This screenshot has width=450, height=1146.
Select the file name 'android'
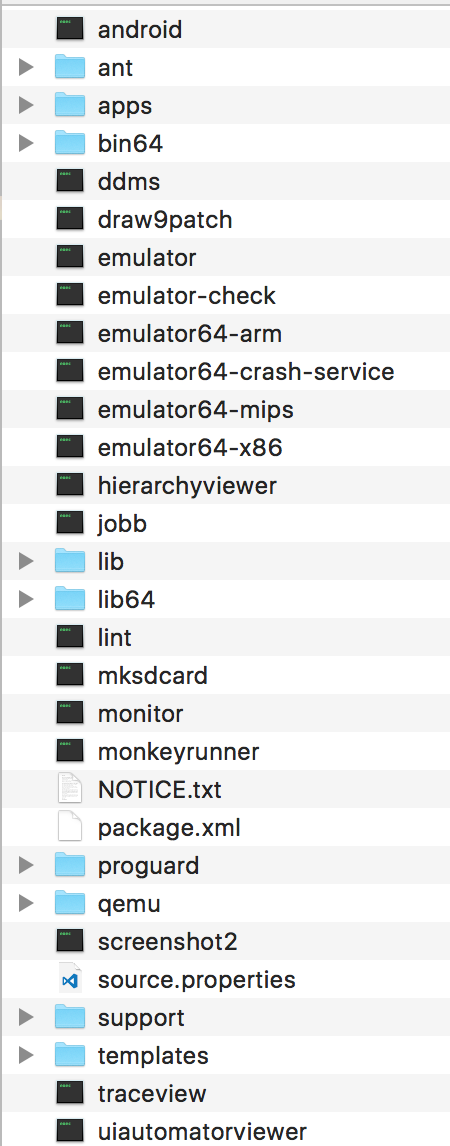[x=140, y=30]
